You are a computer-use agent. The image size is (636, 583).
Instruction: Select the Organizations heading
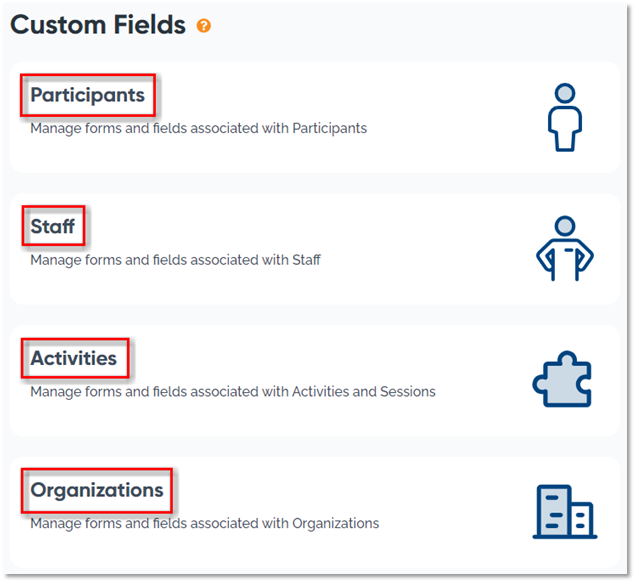click(97, 490)
